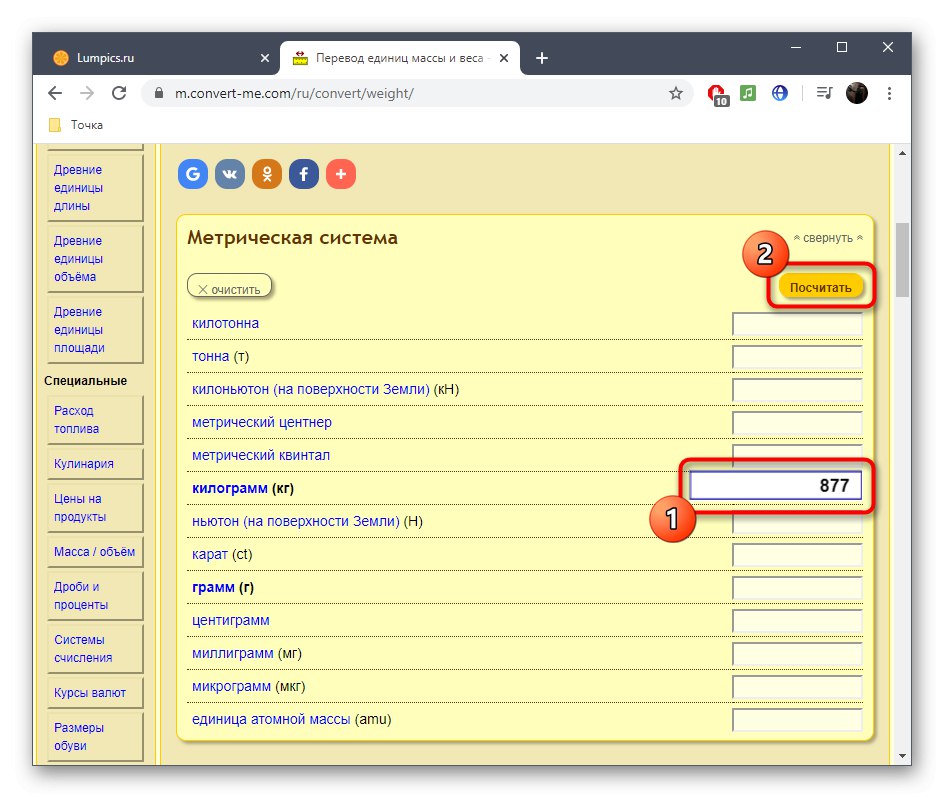Open the media control playlist icon
The width and height of the screenshot is (944, 798).
pos(824,93)
